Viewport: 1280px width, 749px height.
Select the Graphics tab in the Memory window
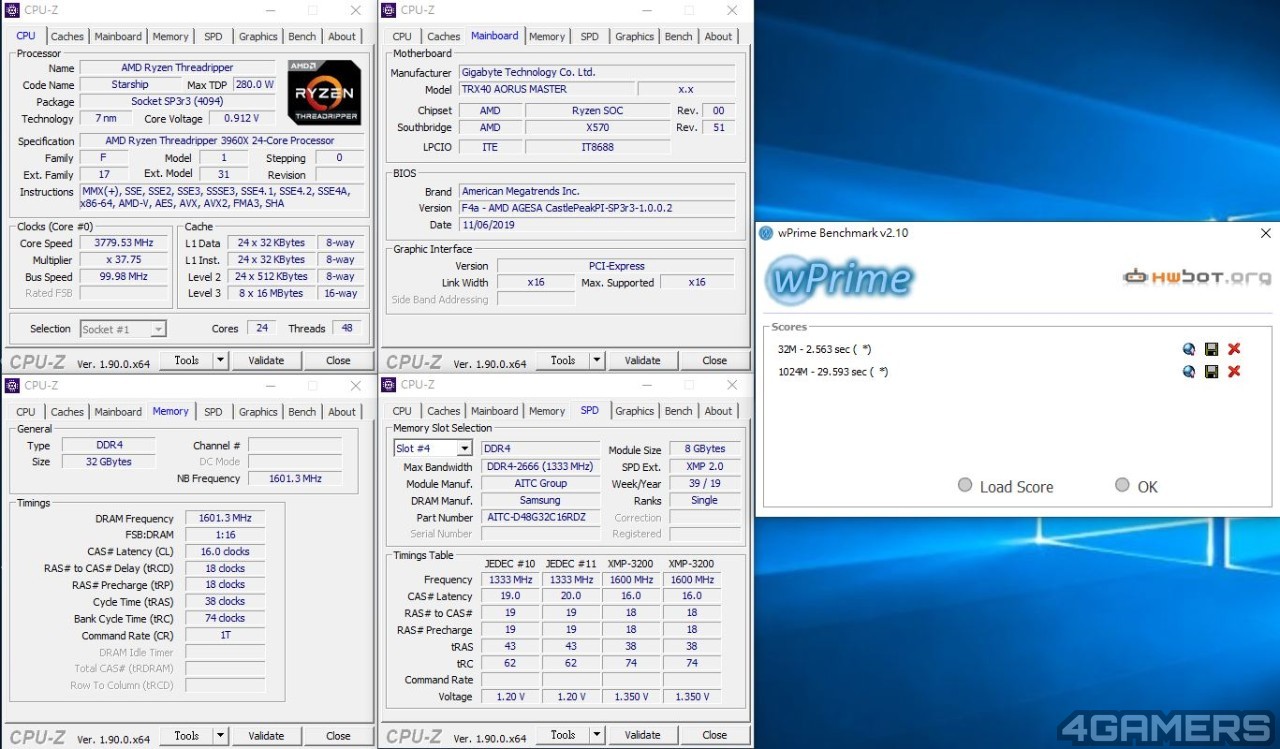point(258,412)
